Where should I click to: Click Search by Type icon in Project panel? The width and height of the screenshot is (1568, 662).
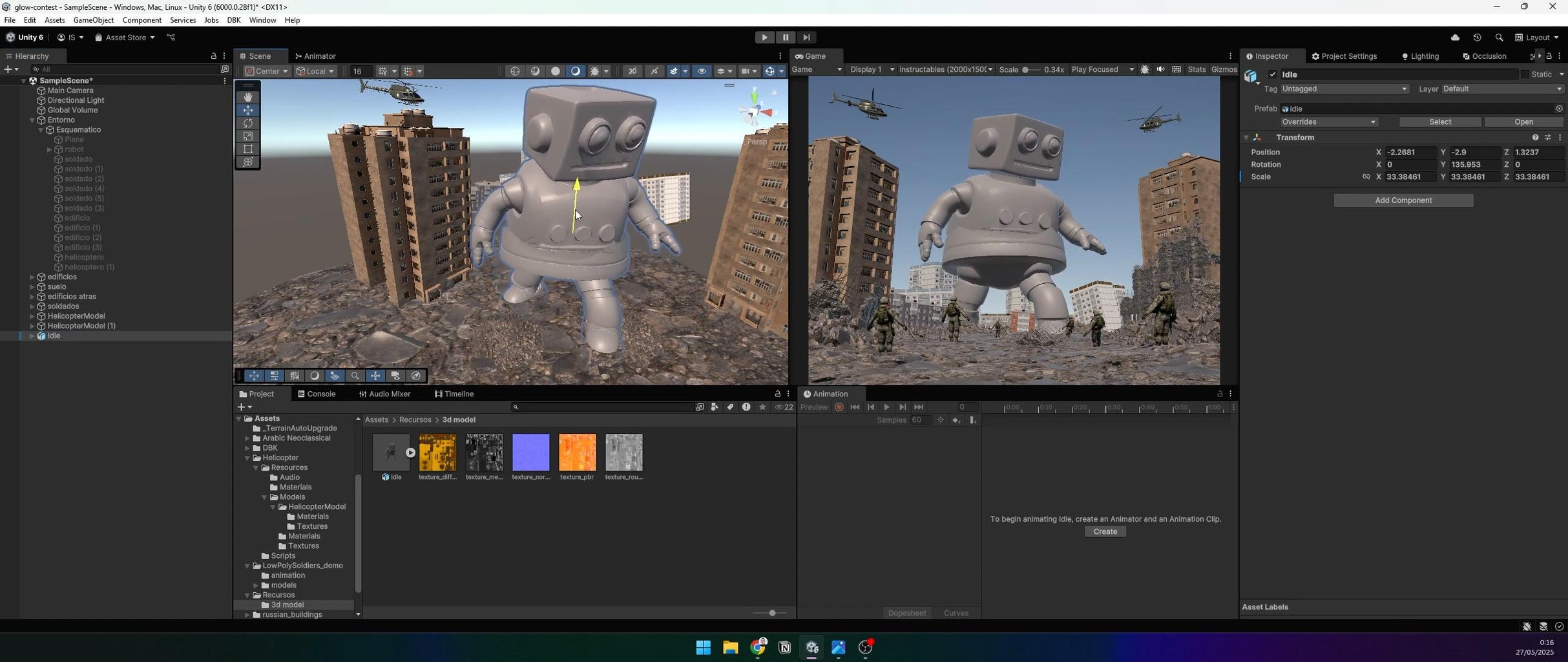tap(715, 407)
